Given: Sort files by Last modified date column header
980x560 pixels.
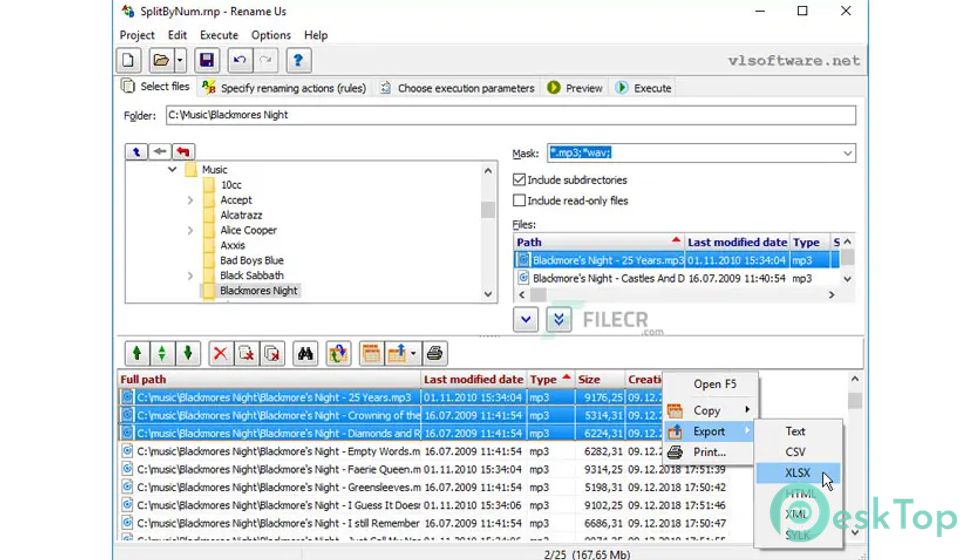Looking at the screenshot, I should tap(737, 242).
